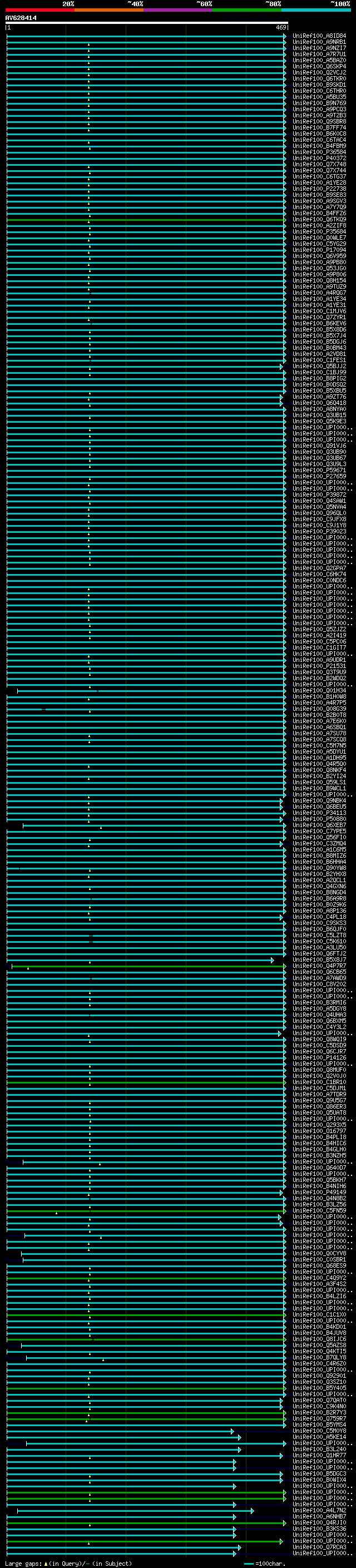This screenshot has width=356, height=1568.
Task: Select the UniRef100_Q1HR77 label
Action: [x=319, y=1456]
